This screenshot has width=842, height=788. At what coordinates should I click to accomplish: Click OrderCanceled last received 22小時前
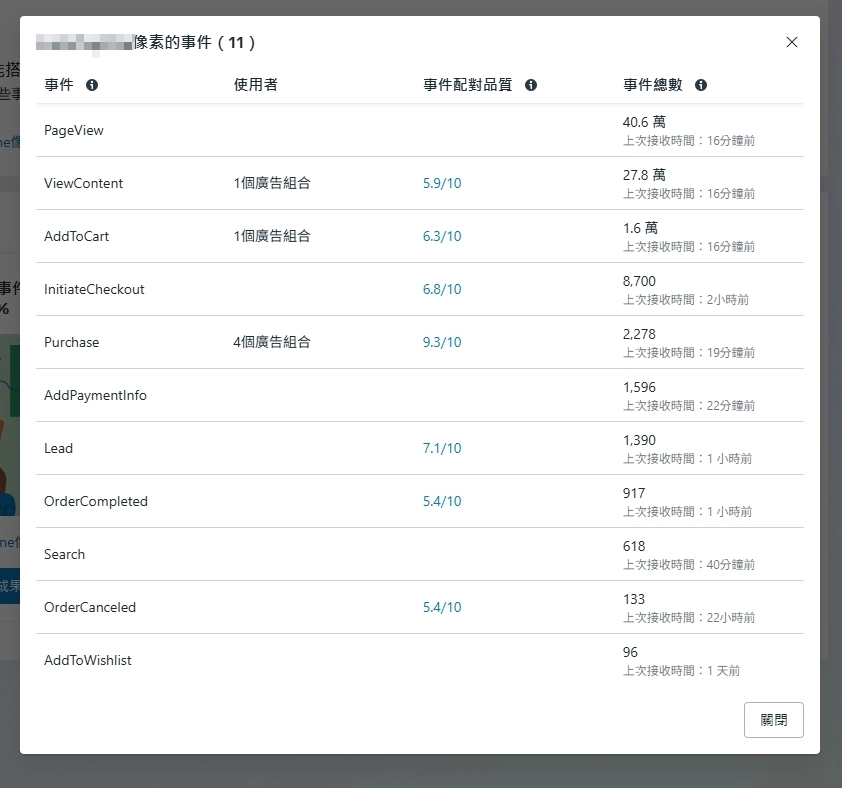click(689, 618)
